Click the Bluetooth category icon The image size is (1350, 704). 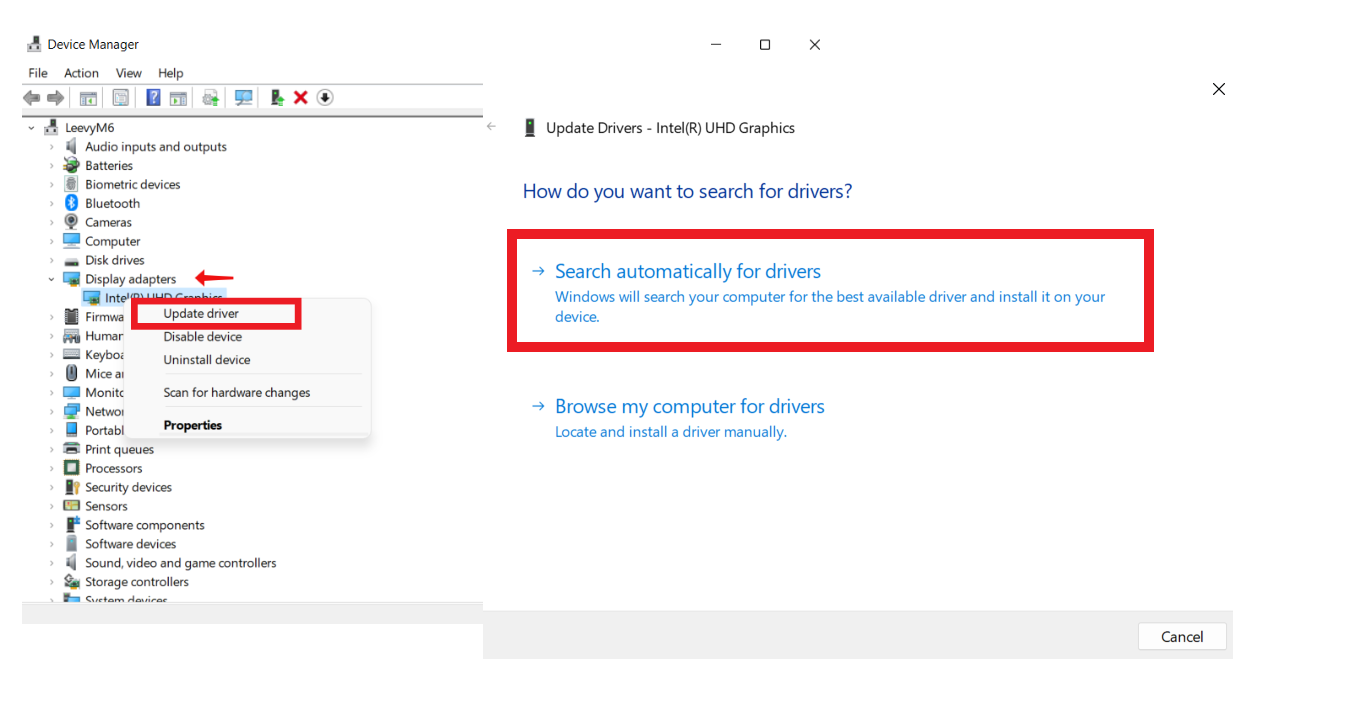[71, 203]
